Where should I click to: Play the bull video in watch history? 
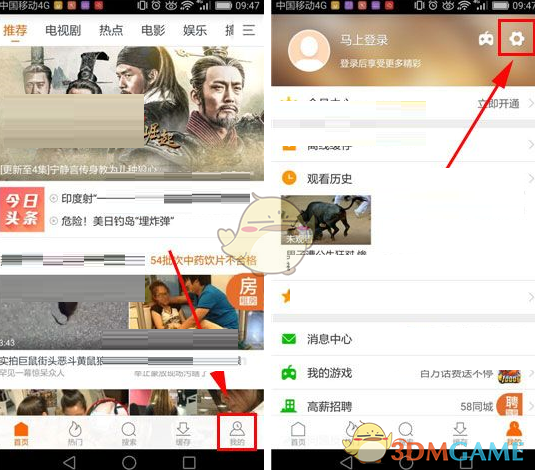coord(326,219)
